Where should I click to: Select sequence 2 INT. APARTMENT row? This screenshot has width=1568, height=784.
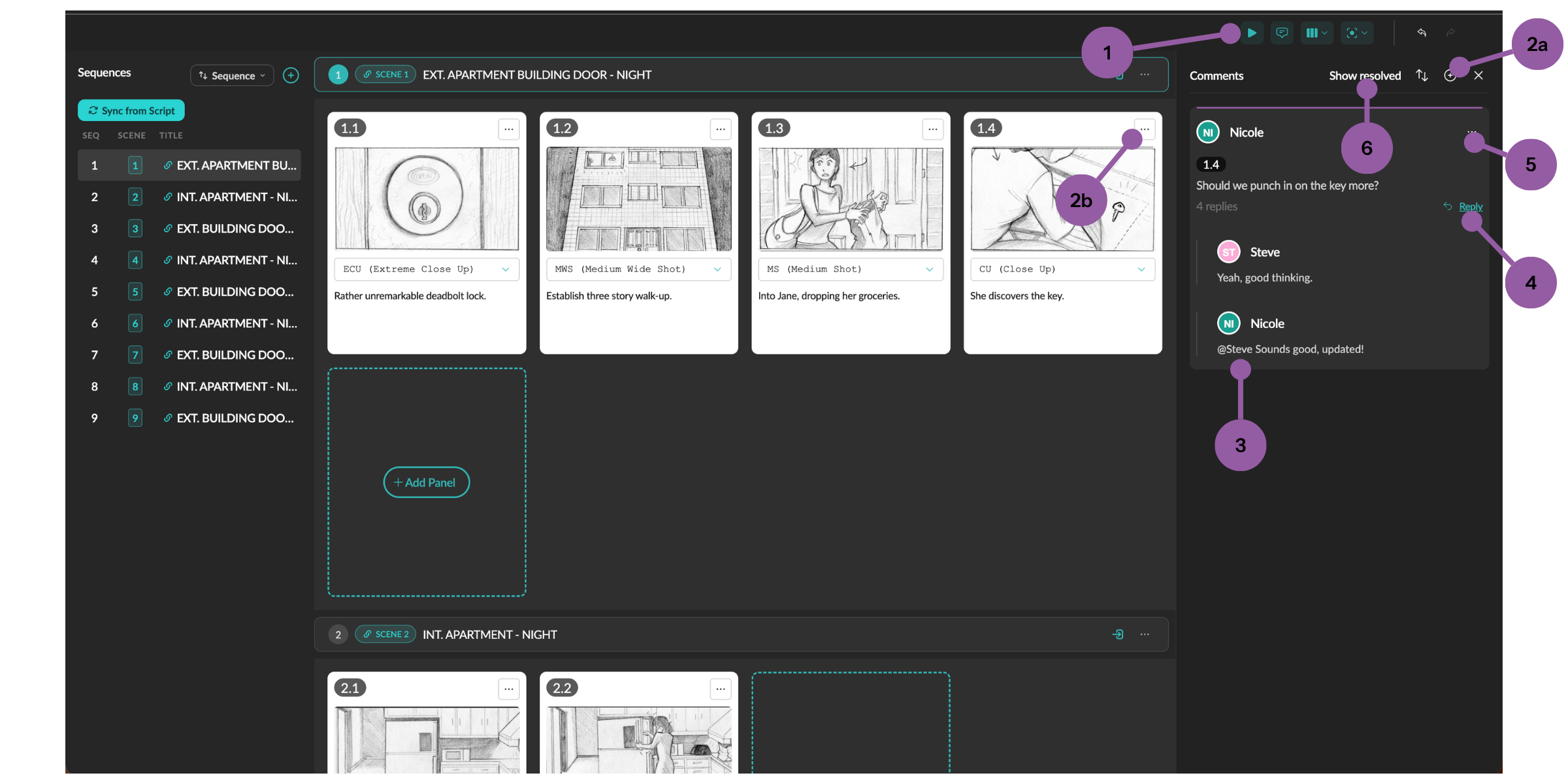[x=189, y=197]
